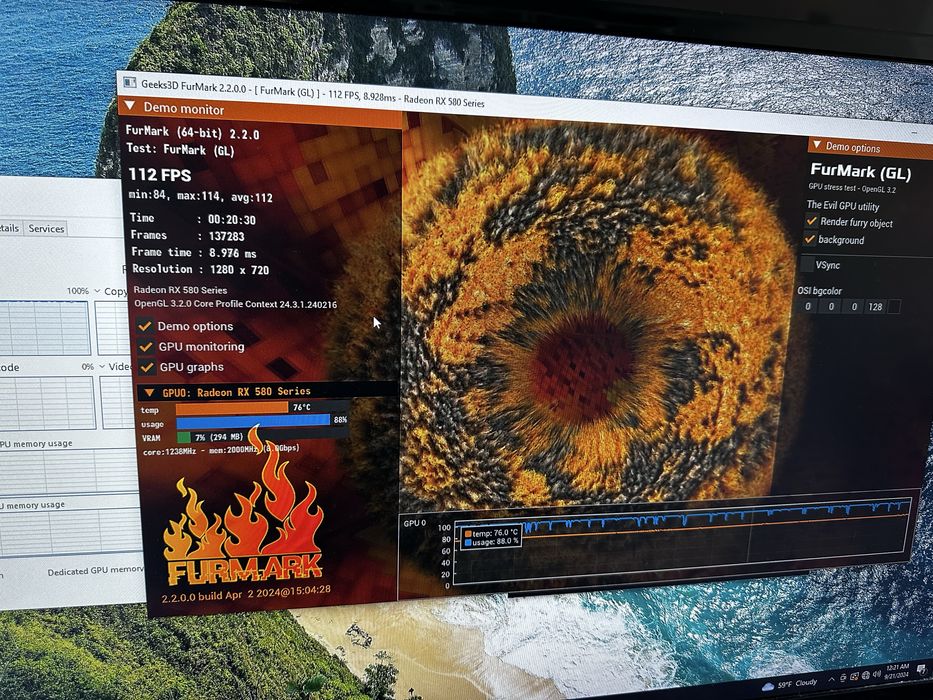The height and width of the screenshot is (700, 933).
Task: Click the blue usage 88% bar
Action: point(253,421)
